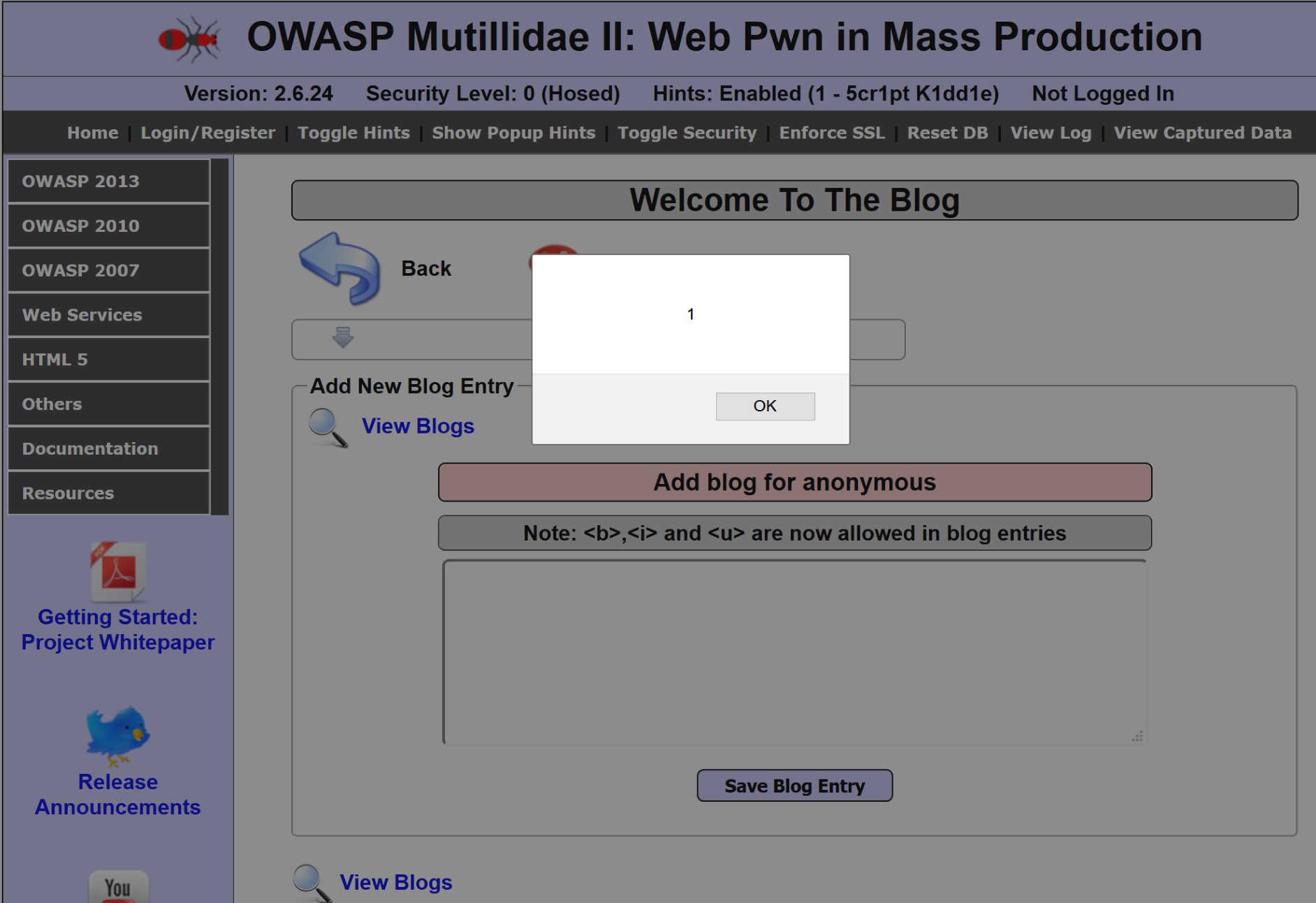Click Enforce SSL menu item
Image resolution: width=1316 pixels, height=903 pixels.
(x=832, y=133)
